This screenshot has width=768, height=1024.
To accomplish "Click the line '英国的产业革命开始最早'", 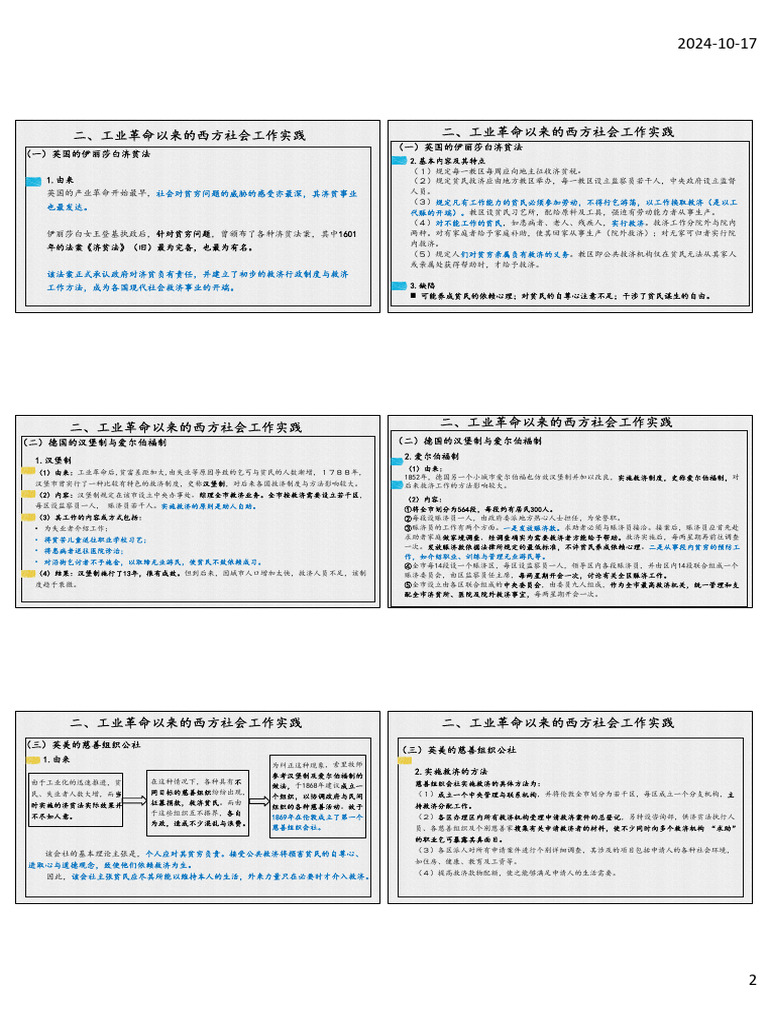I will [202, 200].
